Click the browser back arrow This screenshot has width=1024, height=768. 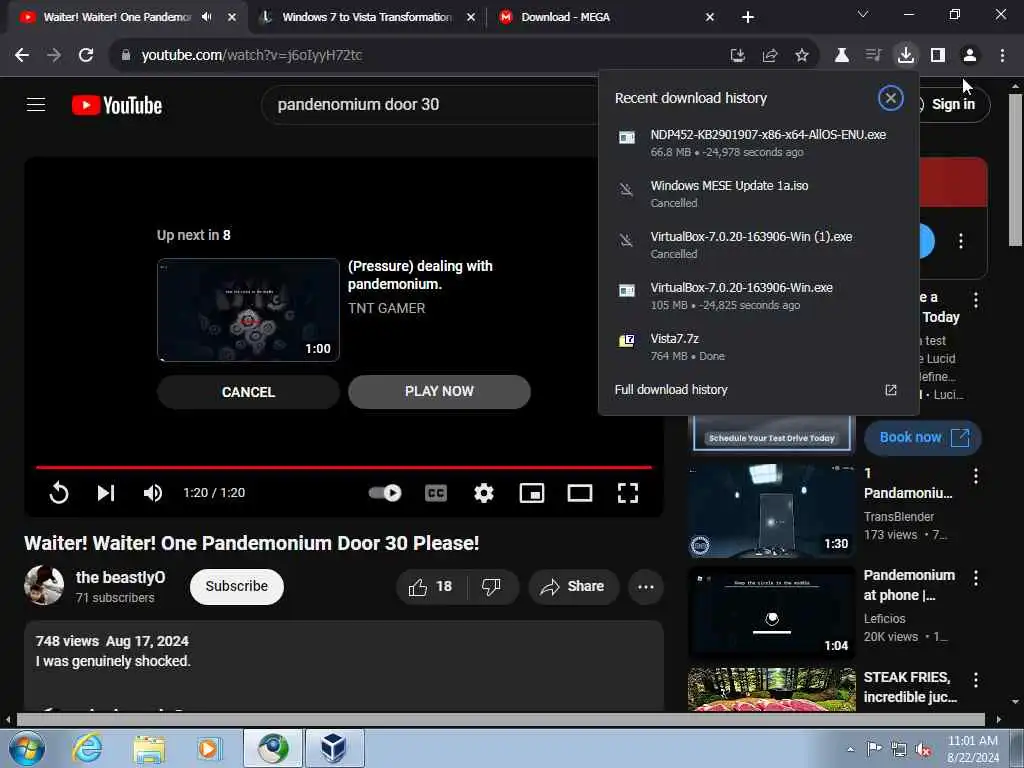tap(22, 56)
